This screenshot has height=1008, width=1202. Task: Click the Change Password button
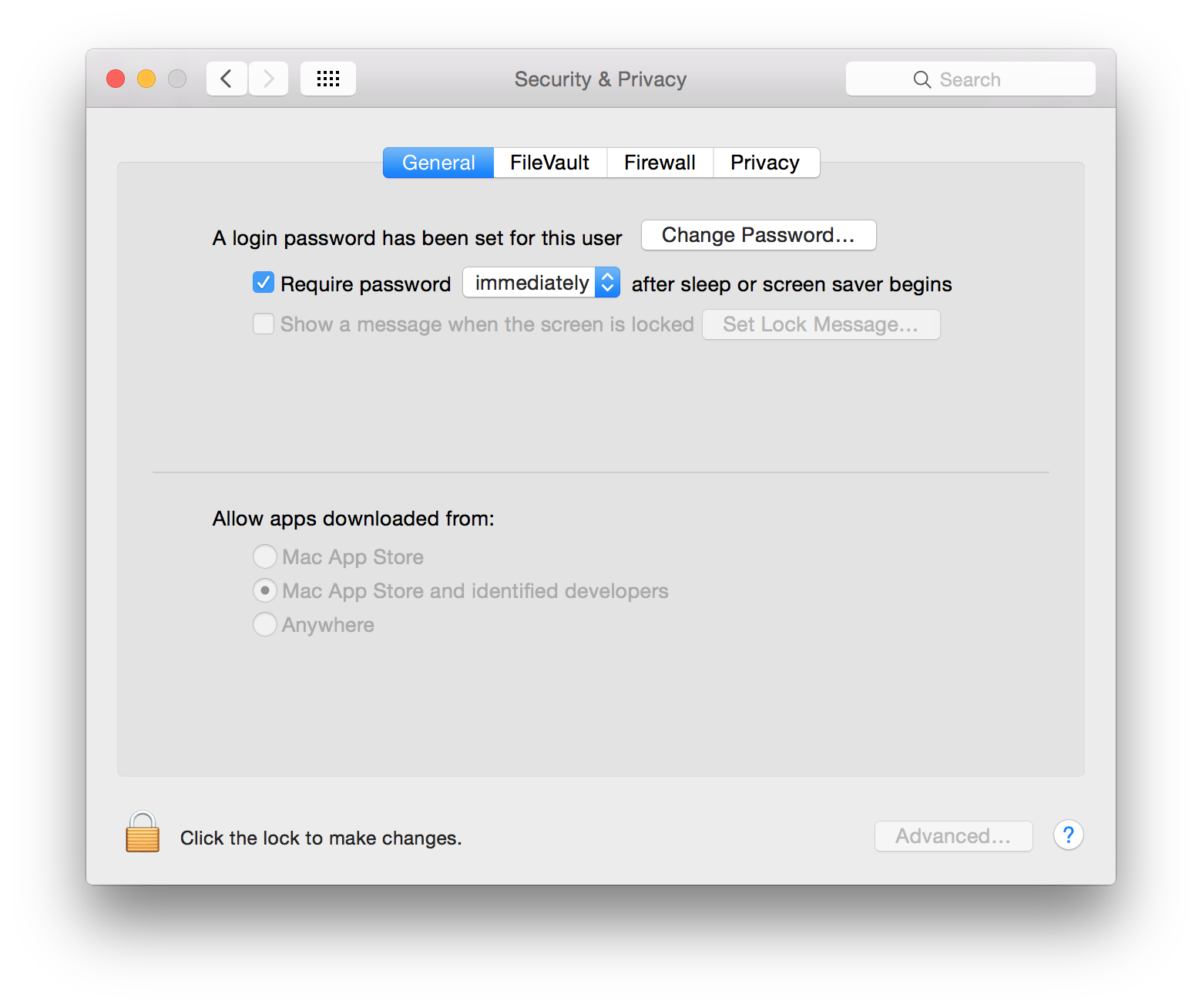pyautogui.click(x=759, y=235)
